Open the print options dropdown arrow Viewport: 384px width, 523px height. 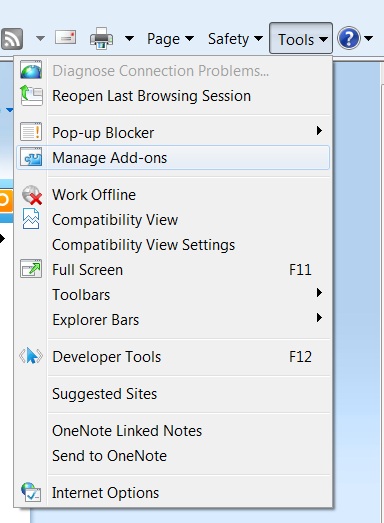click(129, 39)
